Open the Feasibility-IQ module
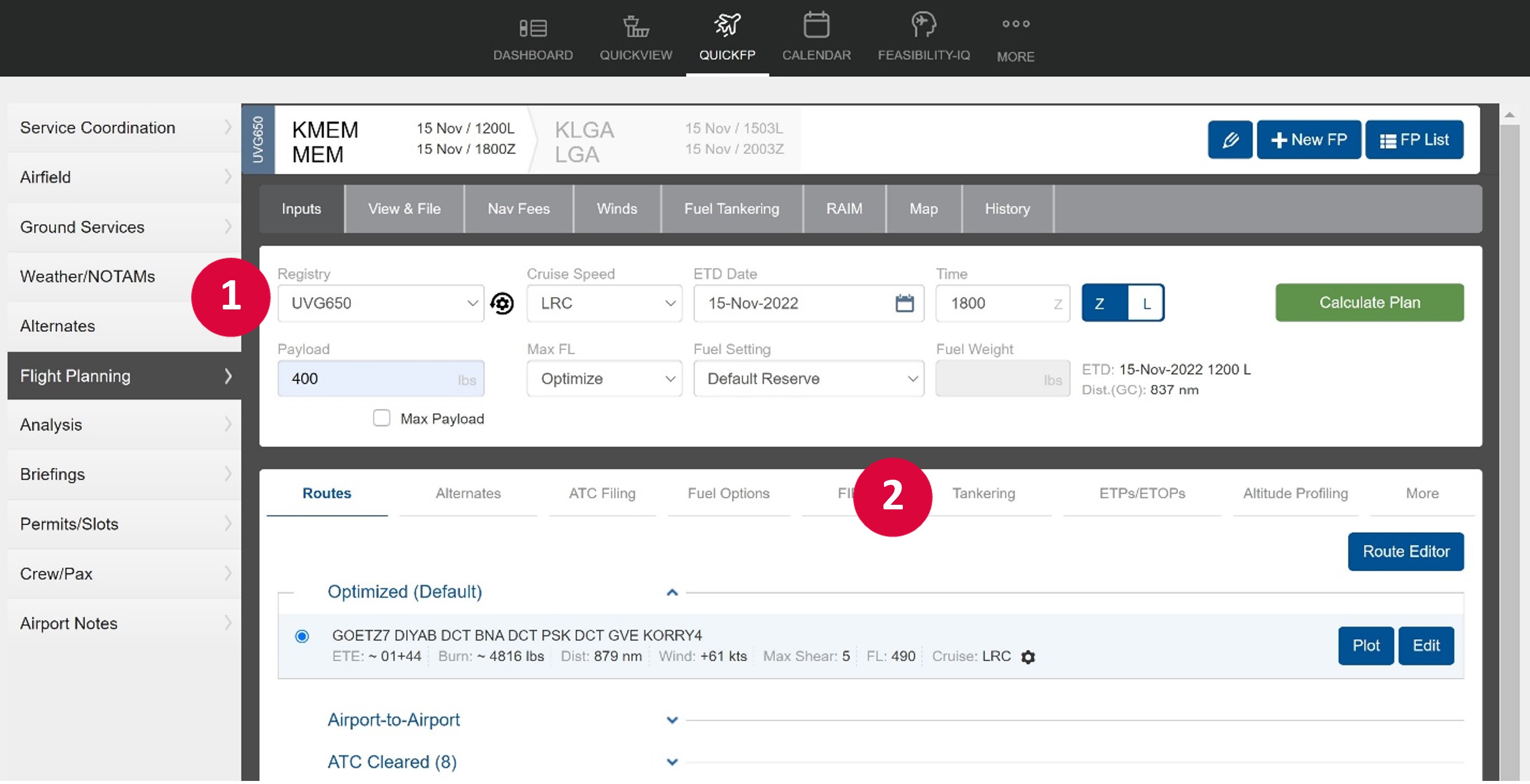1530x784 pixels. click(x=923, y=37)
